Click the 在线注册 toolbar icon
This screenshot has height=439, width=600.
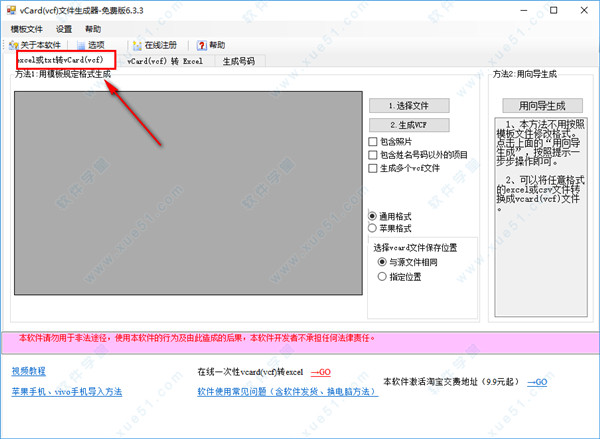pos(137,45)
